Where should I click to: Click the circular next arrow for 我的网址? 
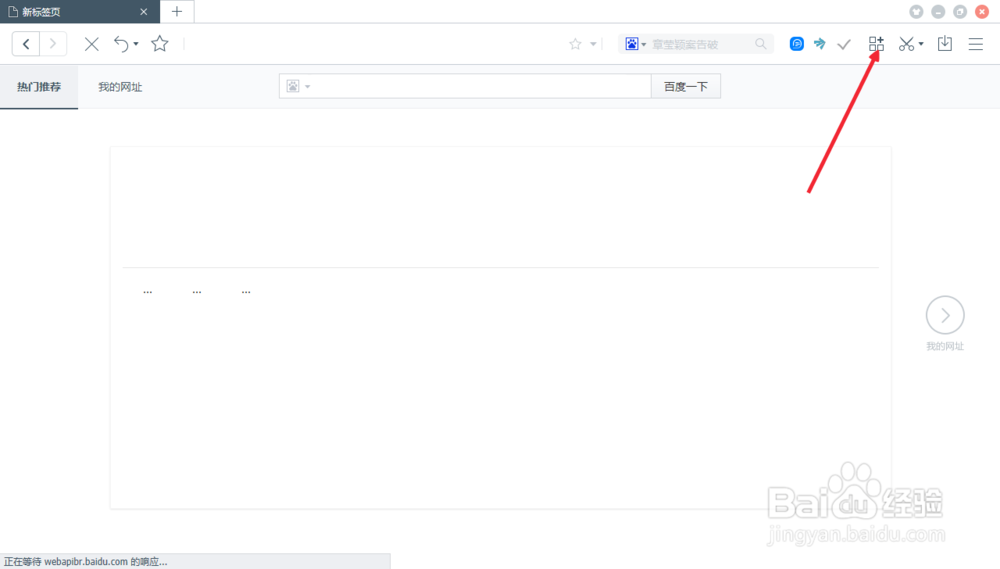[945, 314]
